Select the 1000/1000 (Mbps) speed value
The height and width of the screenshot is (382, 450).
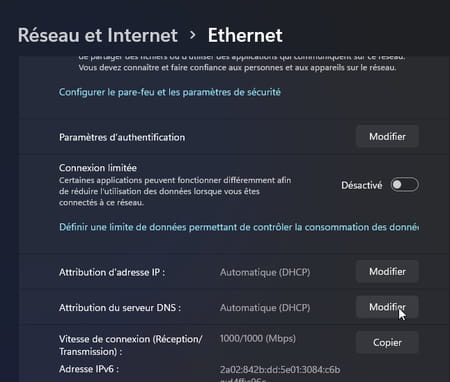[x=258, y=339]
